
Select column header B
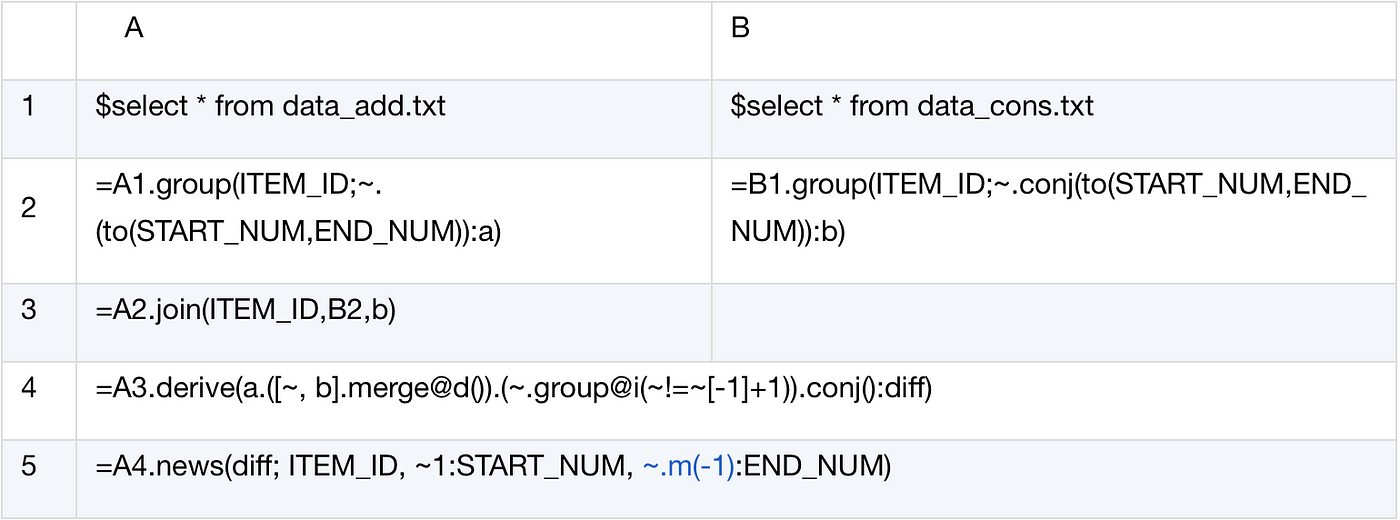point(1054,41)
